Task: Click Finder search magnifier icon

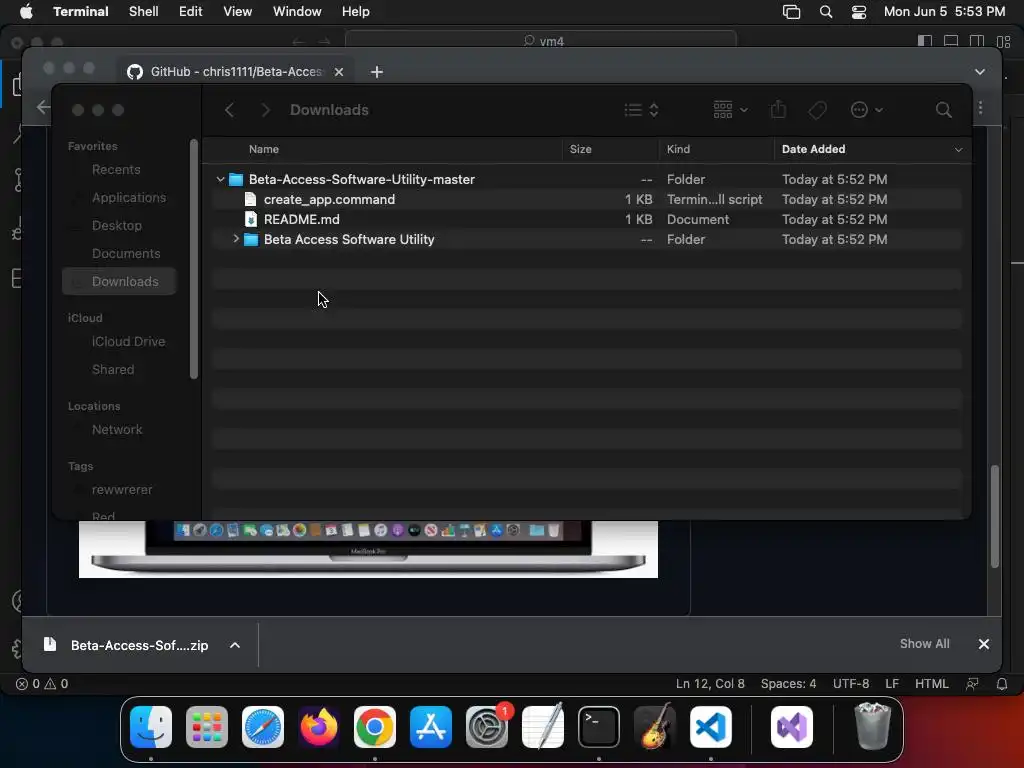Action: pos(943,110)
